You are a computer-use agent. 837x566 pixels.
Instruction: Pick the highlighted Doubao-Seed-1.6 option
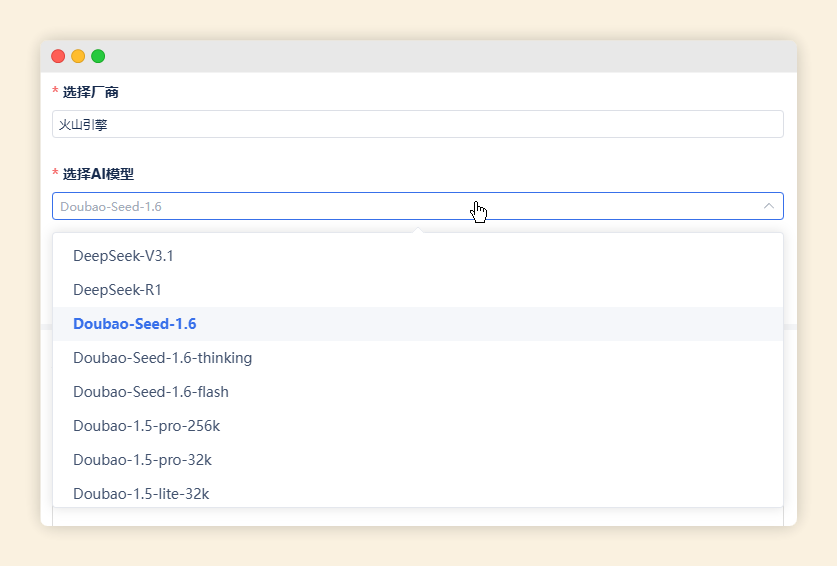click(417, 324)
